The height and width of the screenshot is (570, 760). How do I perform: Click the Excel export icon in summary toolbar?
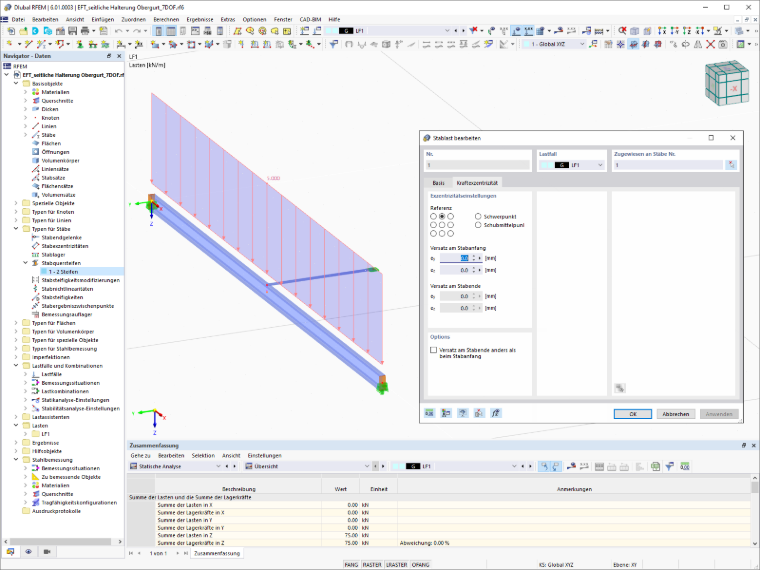[x=655, y=466]
